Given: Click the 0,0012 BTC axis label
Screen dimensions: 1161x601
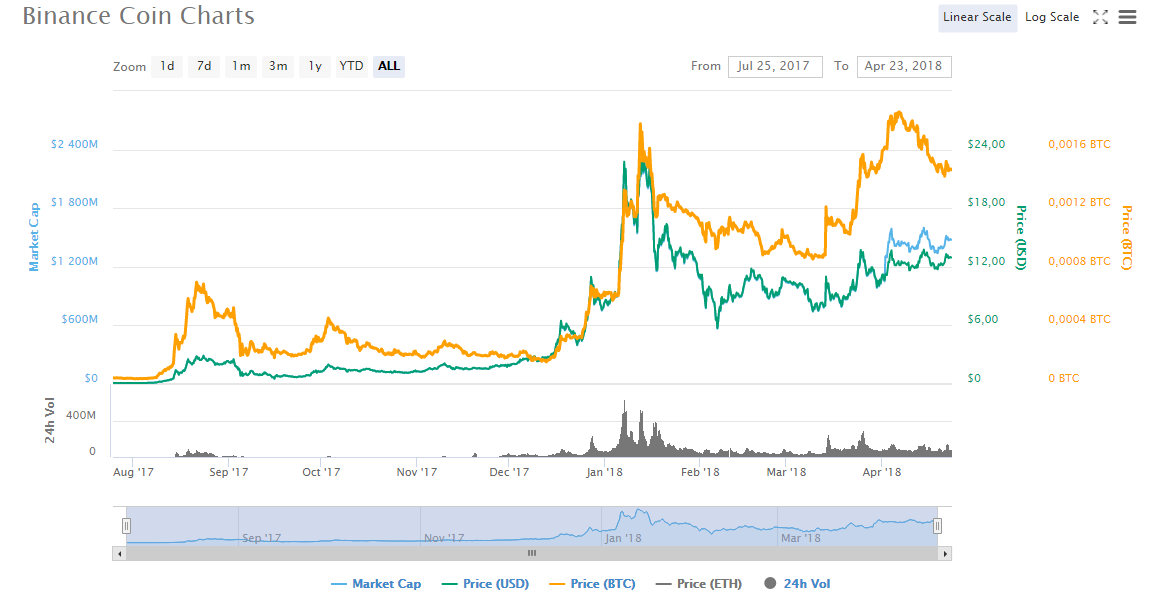Looking at the screenshot, I should tap(1079, 203).
